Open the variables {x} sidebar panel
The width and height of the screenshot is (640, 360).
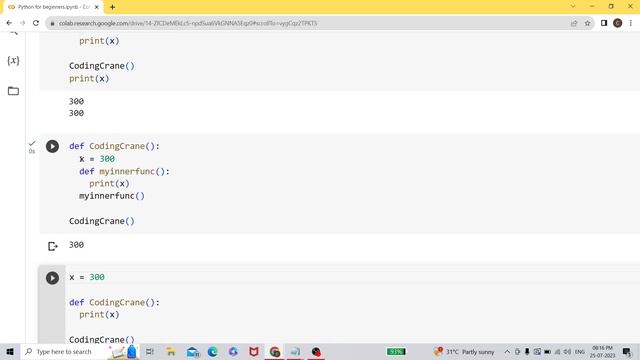(13, 61)
